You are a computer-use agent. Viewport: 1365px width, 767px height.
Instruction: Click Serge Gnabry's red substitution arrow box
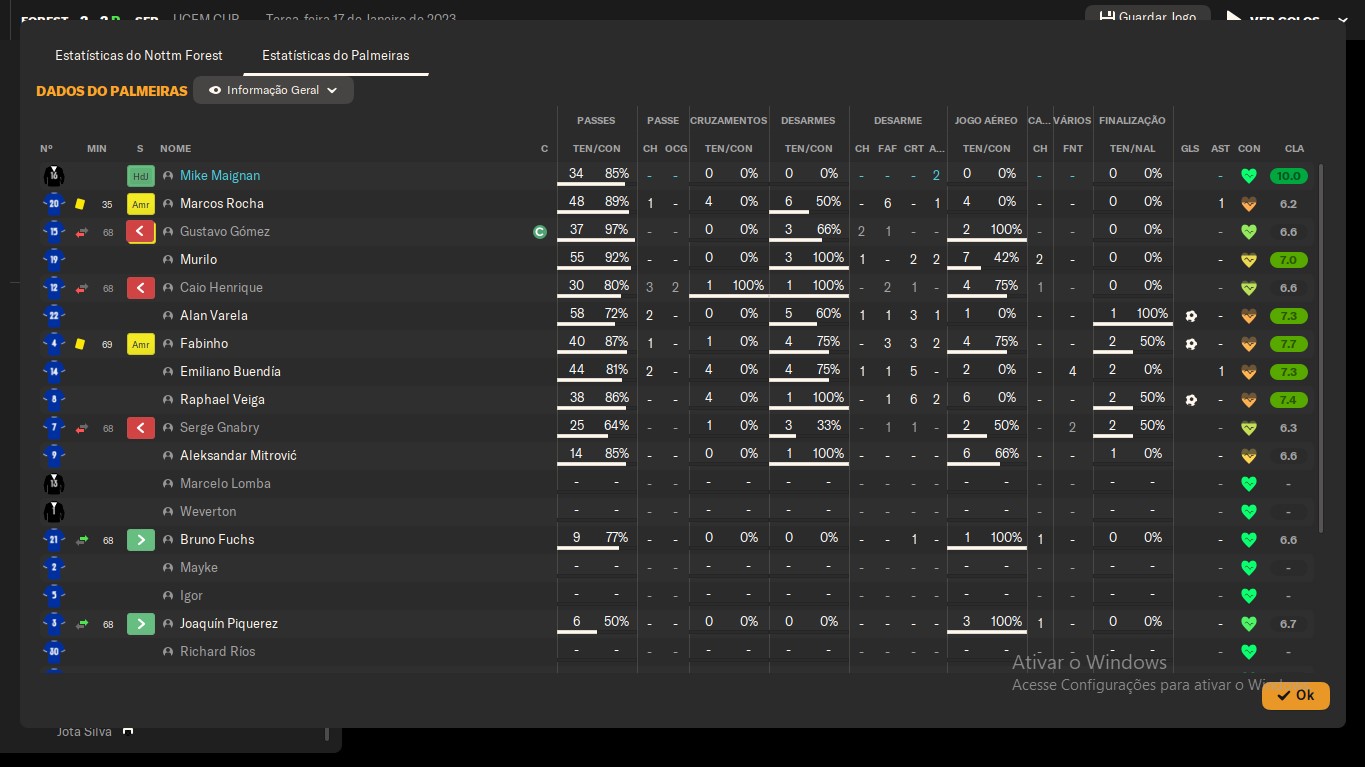click(x=141, y=428)
